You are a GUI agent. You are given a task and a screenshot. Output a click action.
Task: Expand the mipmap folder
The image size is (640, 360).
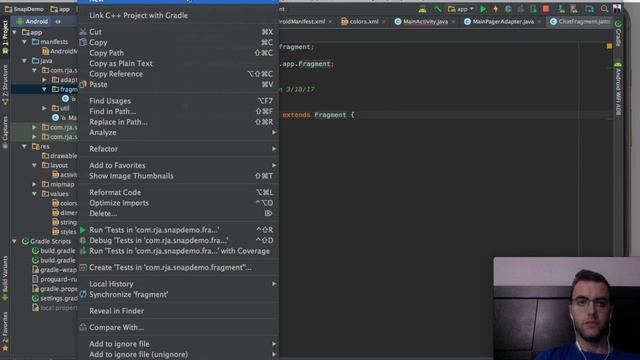34,184
